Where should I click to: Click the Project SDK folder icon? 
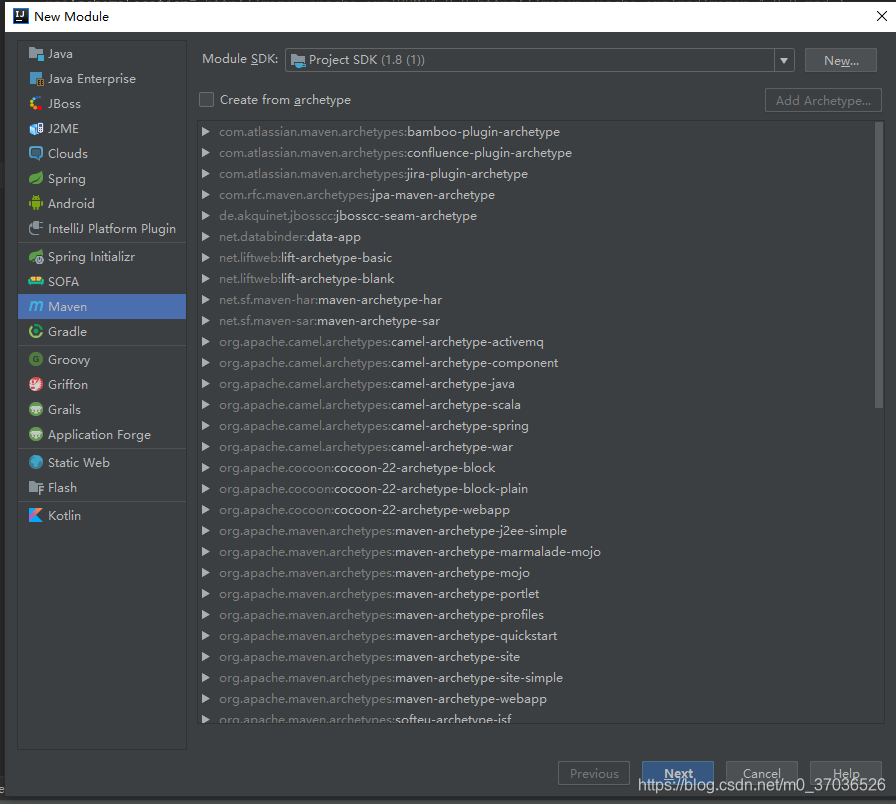coord(298,60)
